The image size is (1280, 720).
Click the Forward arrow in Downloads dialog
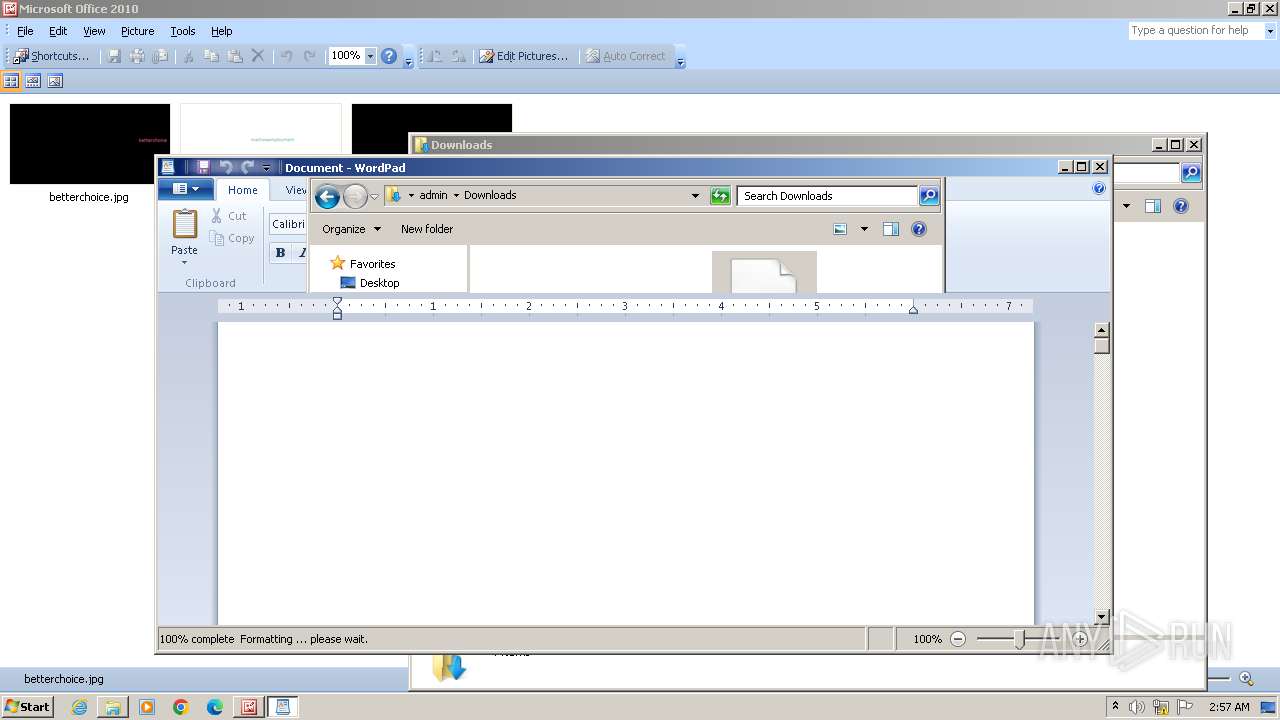[x=354, y=196]
